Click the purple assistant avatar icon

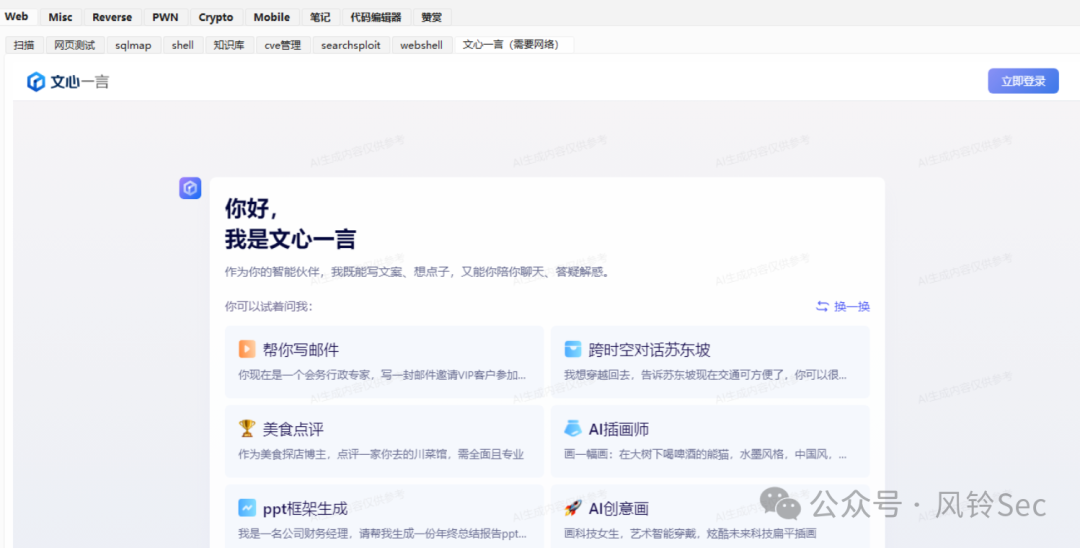pyautogui.click(x=190, y=188)
